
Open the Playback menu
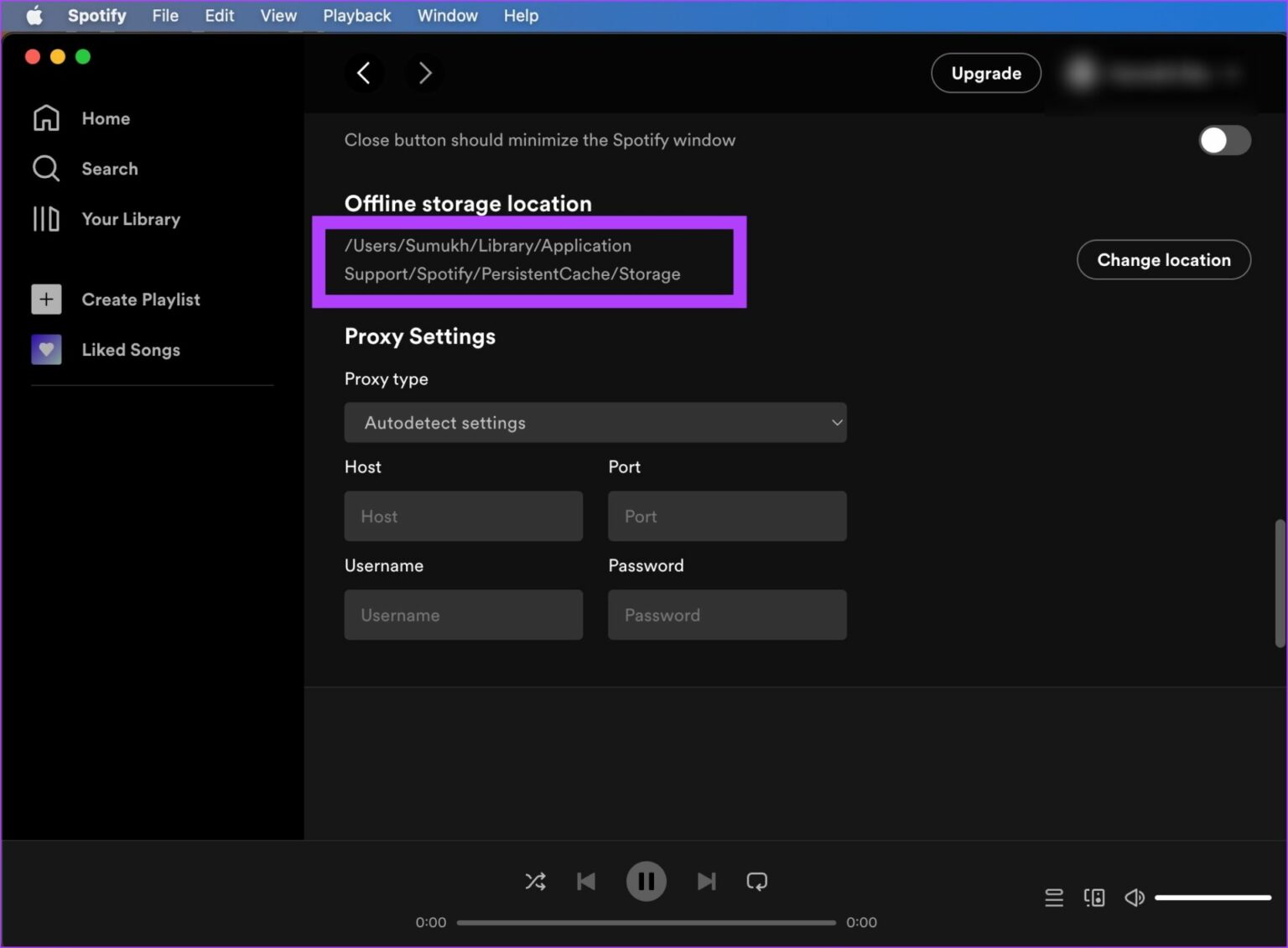tap(356, 15)
